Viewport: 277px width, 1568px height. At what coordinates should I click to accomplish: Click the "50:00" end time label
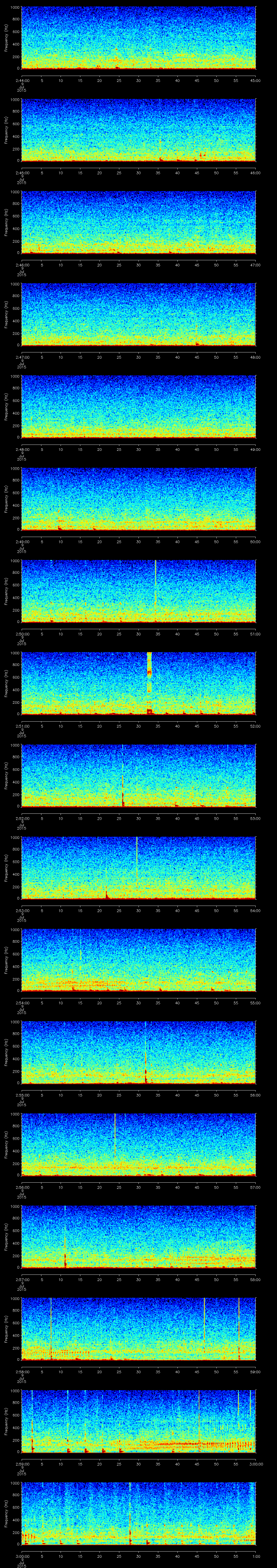(256, 542)
